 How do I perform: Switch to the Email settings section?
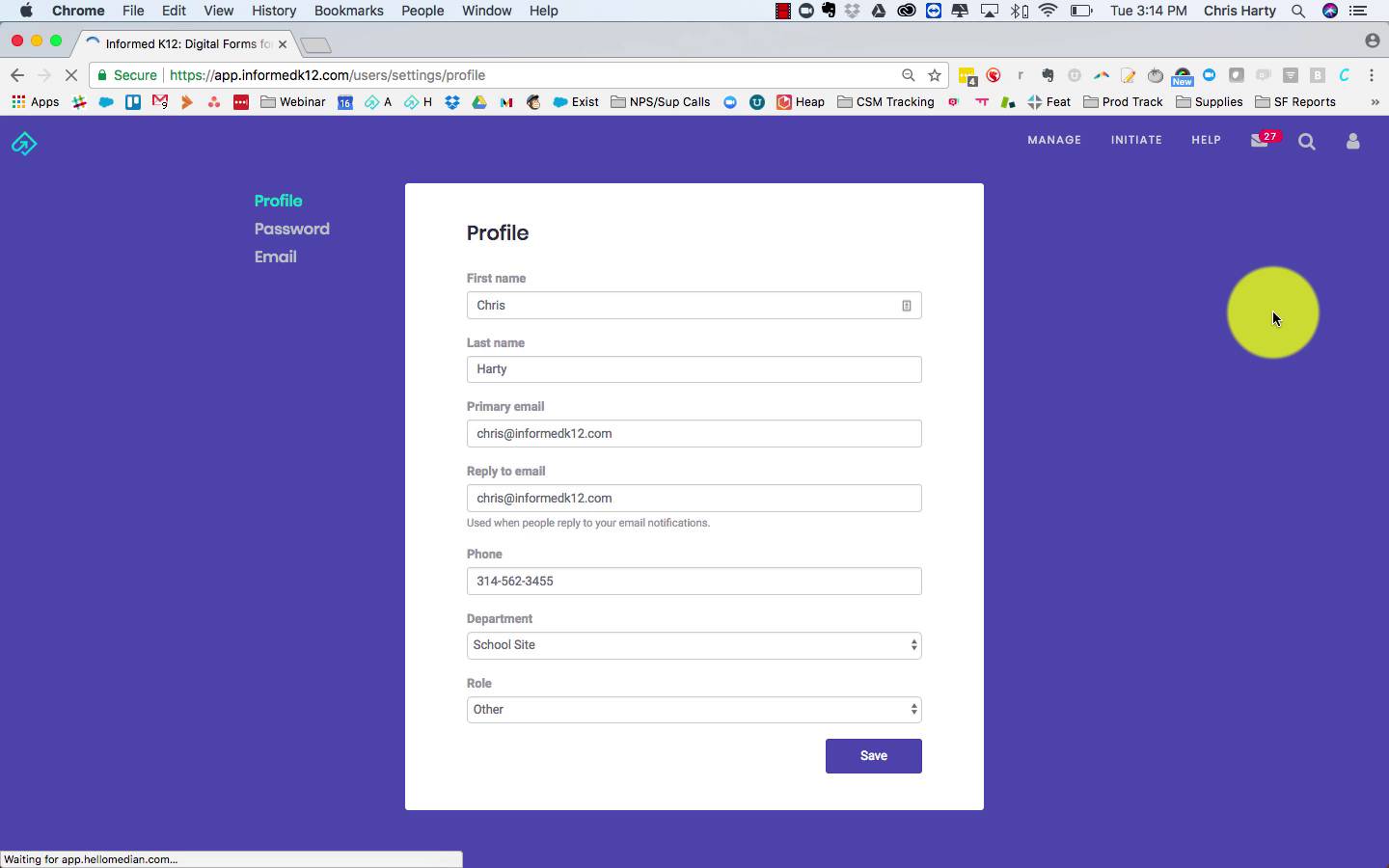point(275,258)
